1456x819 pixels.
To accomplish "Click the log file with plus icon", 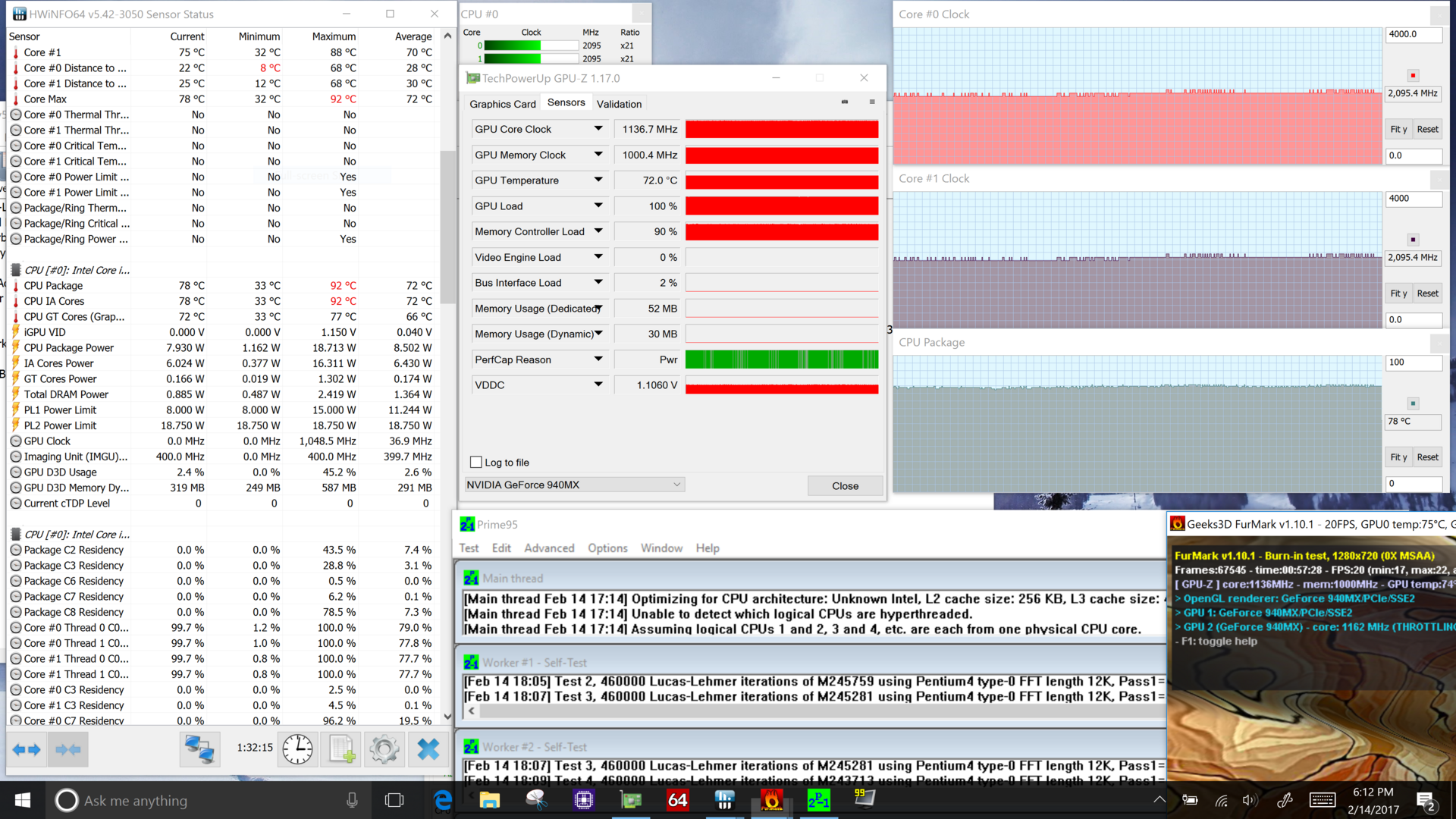I will pos(341,749).
